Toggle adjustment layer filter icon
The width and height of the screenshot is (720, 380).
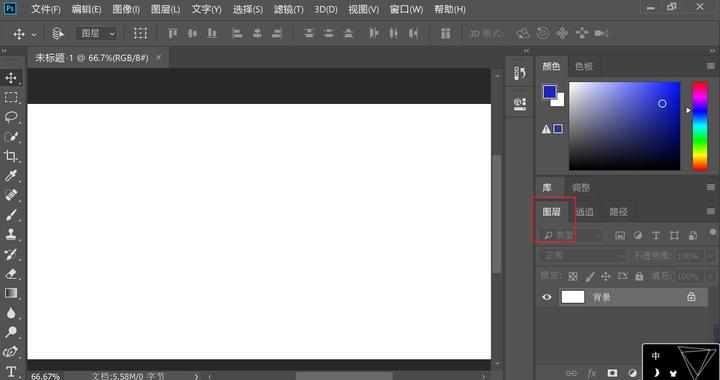click(638, 235)
